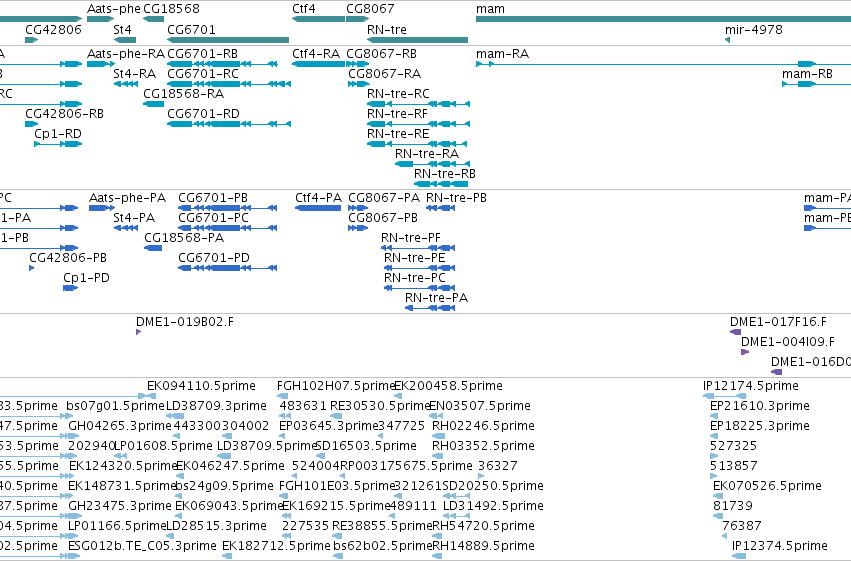851x561 pixels.
Task: Pick the 'CG18568-PA' protein label
Action: click(183, 238)
